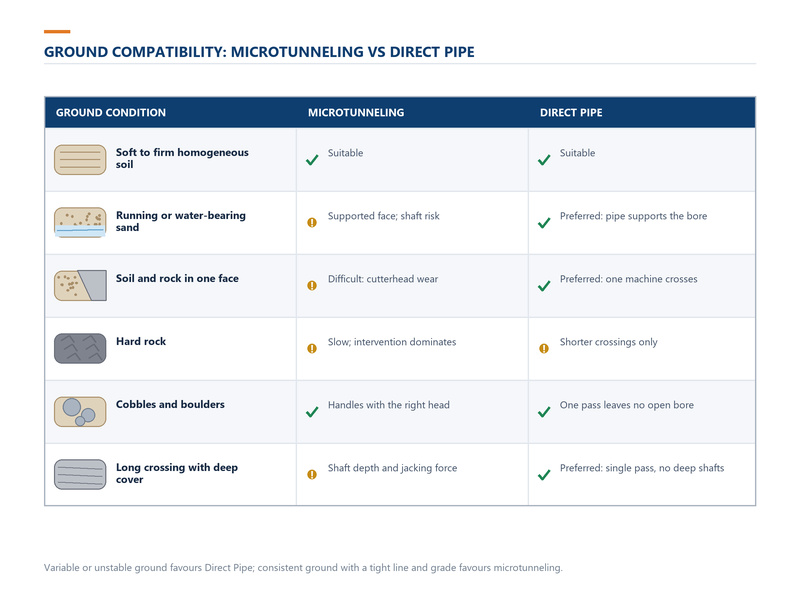Click the 'Shorter crossings only' cell text
Viewport: 800px width, 600px height.
point(609,342)
